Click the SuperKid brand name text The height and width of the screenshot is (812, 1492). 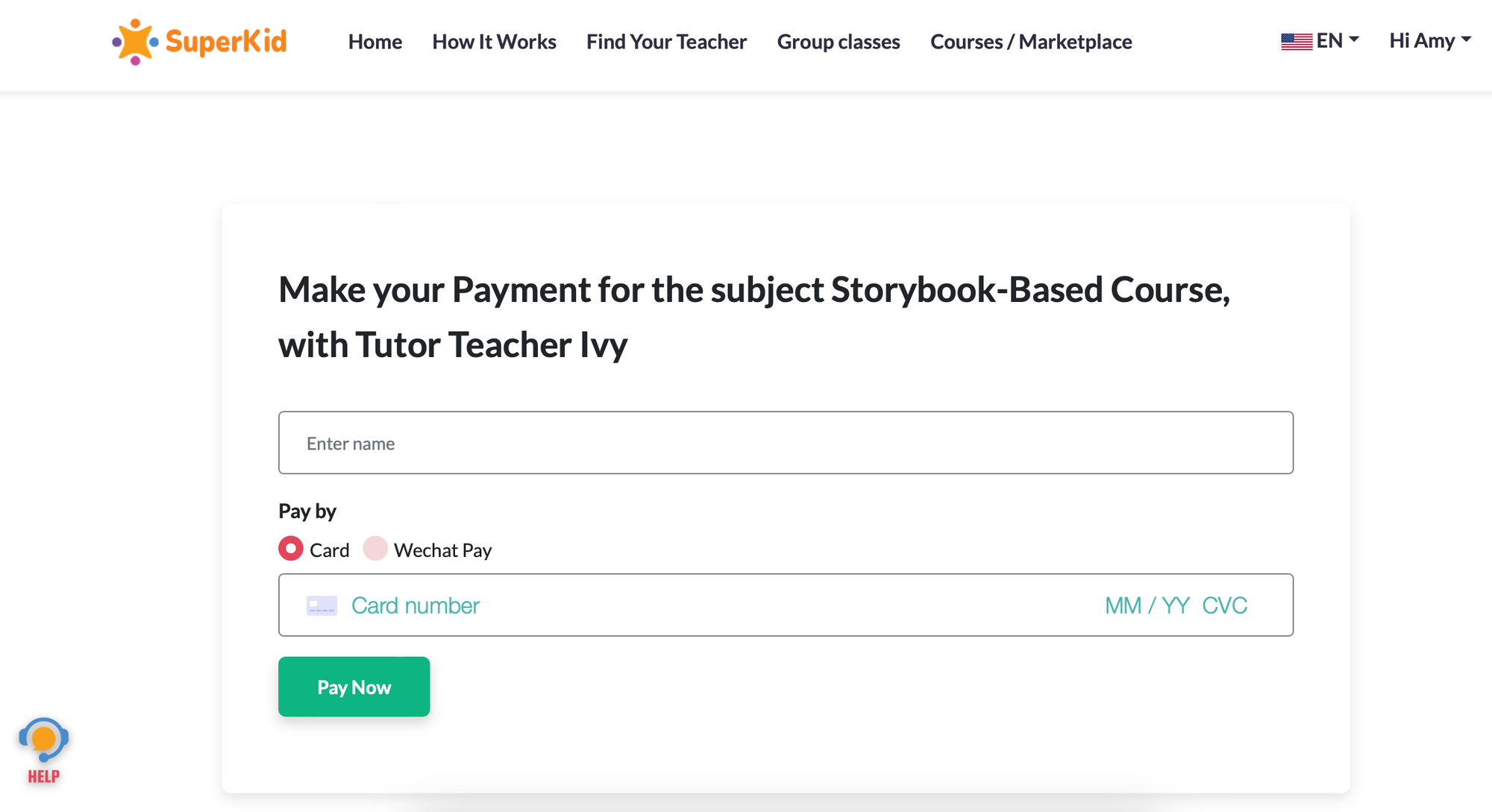point(226,42)
